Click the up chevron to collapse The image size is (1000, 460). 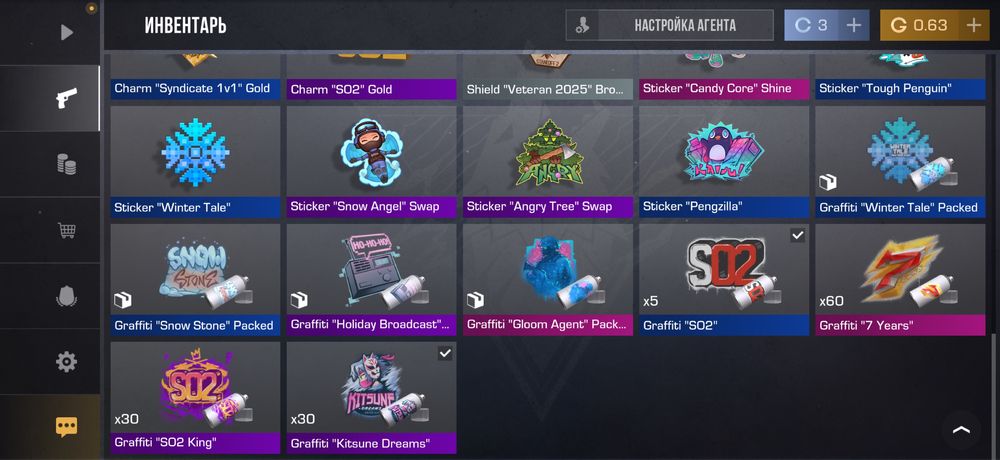pos(962,430)
